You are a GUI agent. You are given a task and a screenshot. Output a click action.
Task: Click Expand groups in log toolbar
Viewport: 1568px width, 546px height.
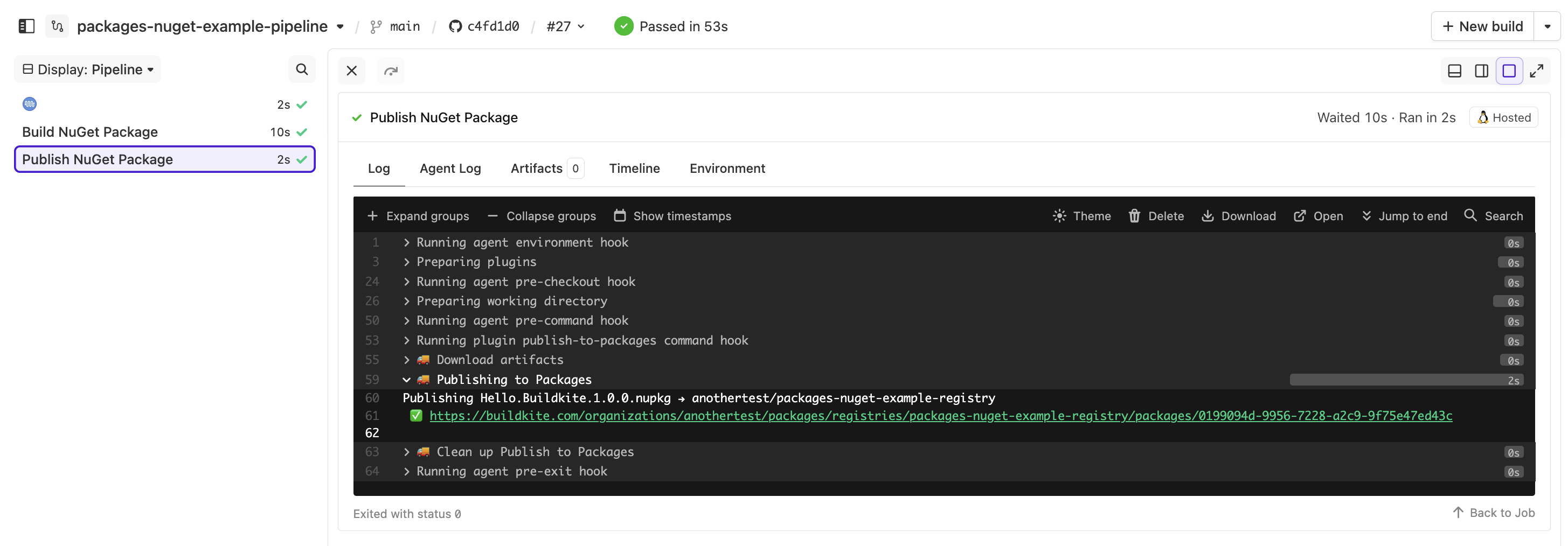tap(418, 216)
